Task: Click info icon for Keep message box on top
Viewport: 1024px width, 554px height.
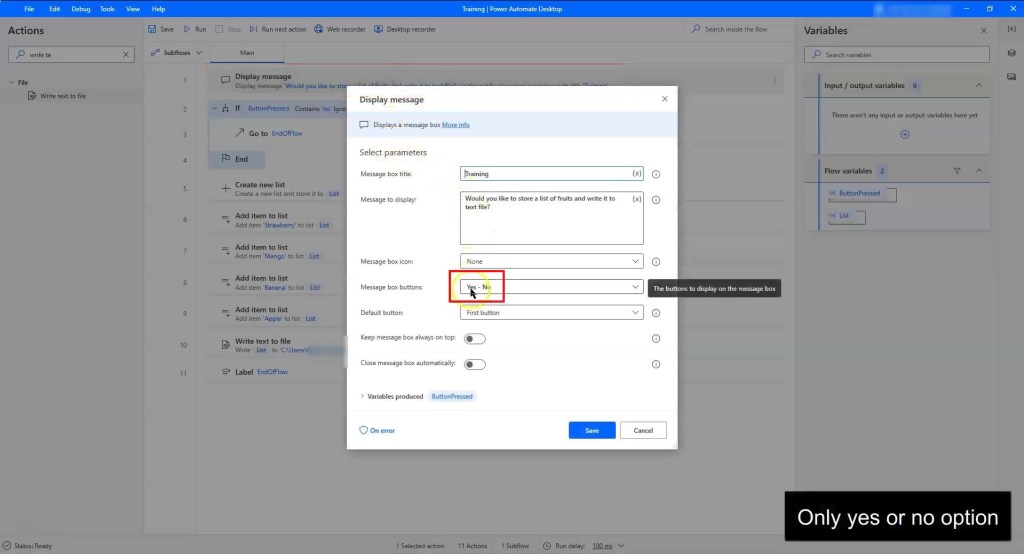Action: click(656, 338)
